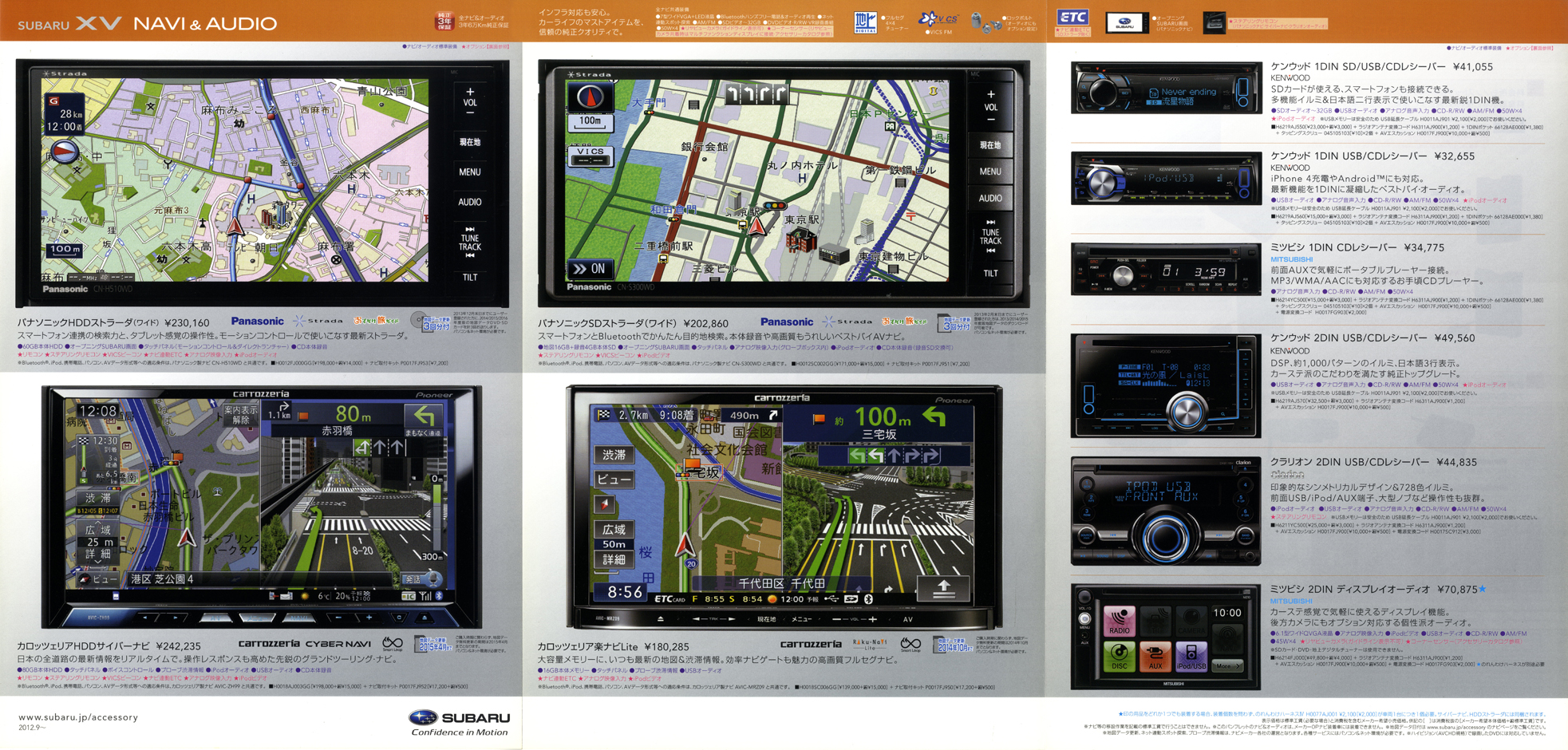
Task: Click Clarion 2DIN USB/CD receiver photo
Action: pyautogui.click(x=1166, y=511)
